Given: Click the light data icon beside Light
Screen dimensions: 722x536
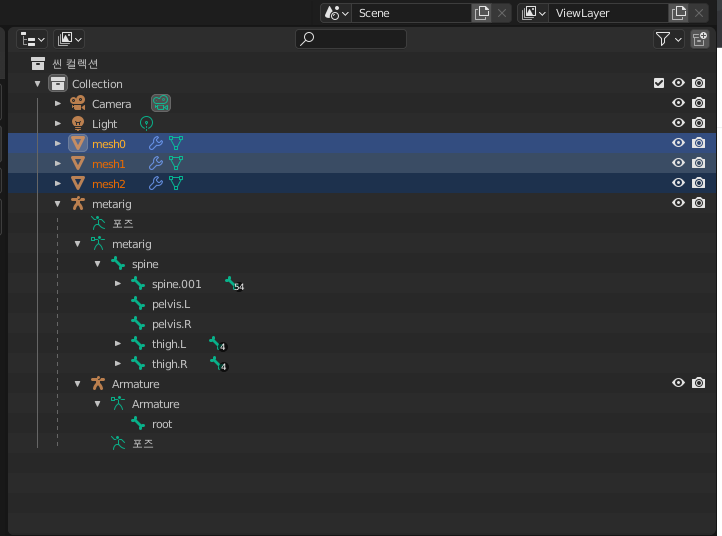Looking at the screenshot, I should tap(146, 123).
